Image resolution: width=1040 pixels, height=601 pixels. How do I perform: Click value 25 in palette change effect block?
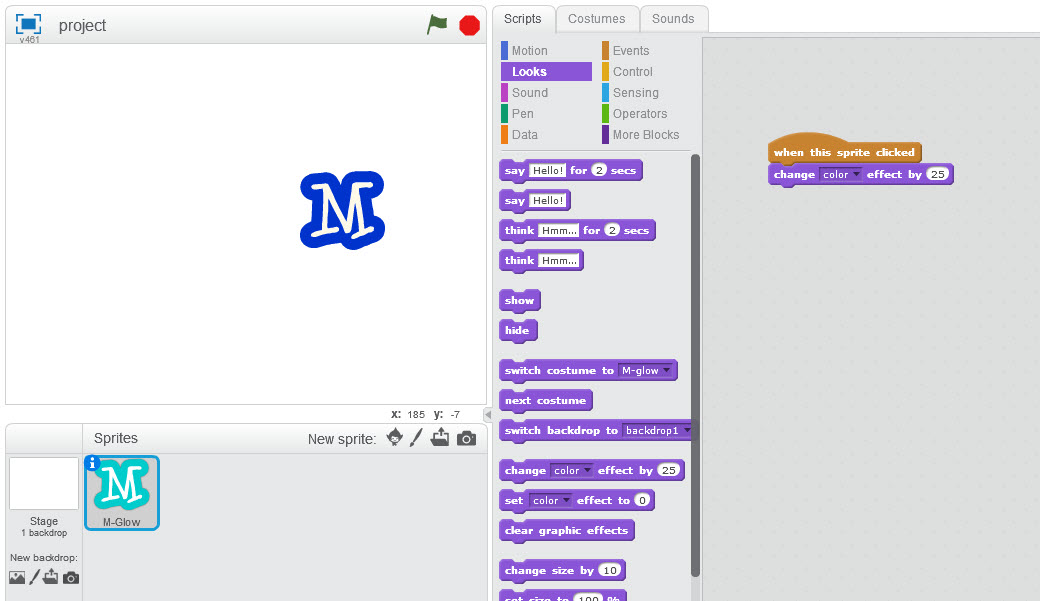[x=669, y=470]
